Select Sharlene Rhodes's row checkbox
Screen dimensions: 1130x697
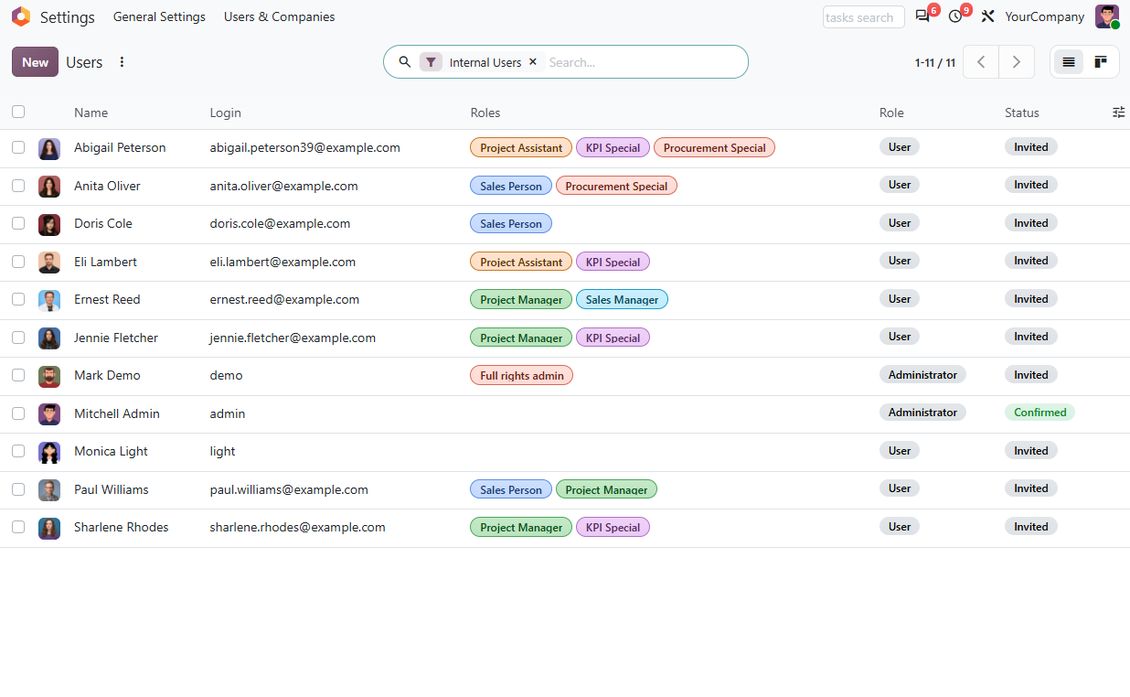click(18, 527)
